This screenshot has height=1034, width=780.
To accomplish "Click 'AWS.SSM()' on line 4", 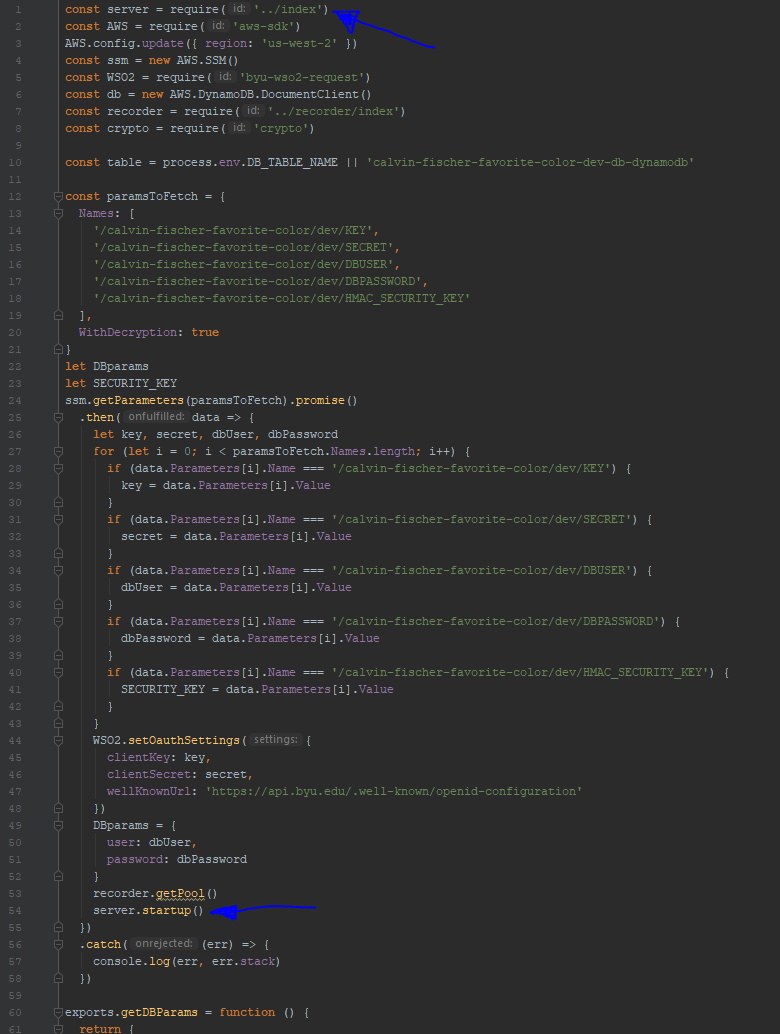I will [x=207, y=61].
